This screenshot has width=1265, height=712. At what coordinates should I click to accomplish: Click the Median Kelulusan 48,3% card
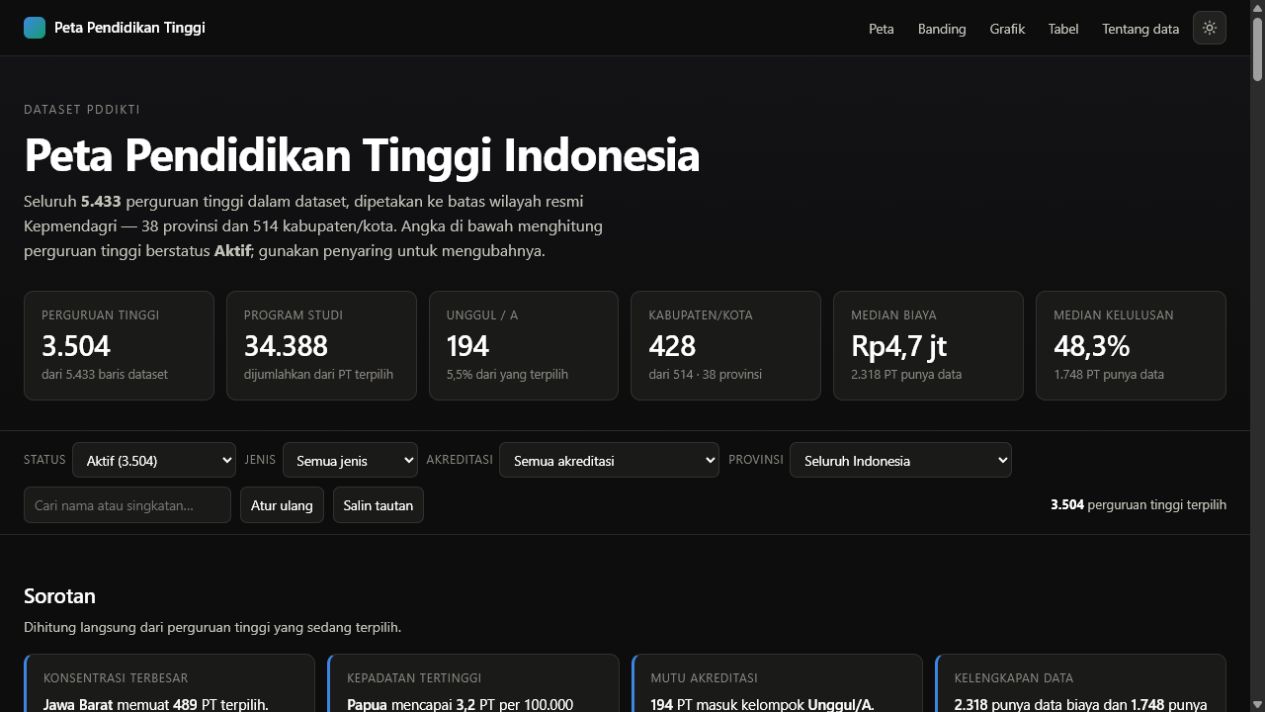(1131, 345)
